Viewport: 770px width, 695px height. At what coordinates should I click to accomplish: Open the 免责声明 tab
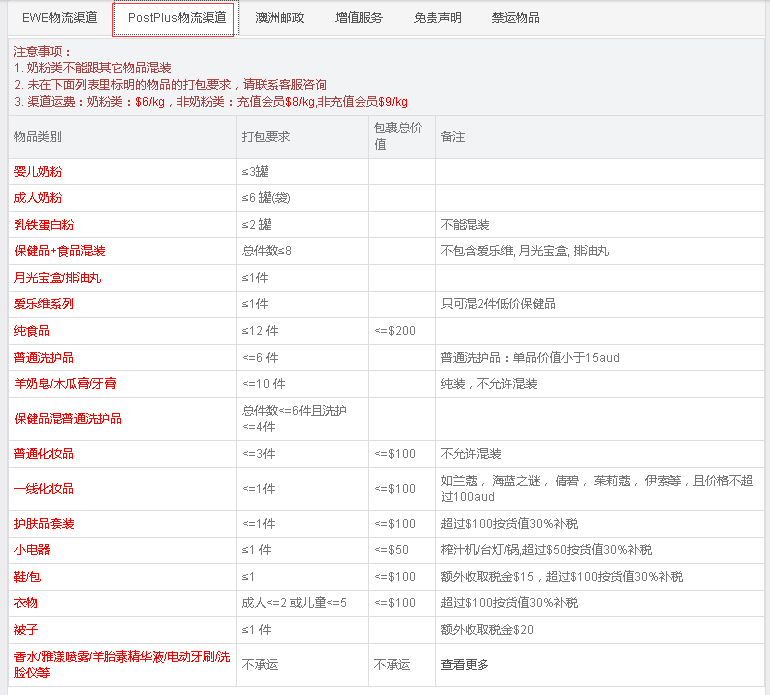click(x=438, y=18)
